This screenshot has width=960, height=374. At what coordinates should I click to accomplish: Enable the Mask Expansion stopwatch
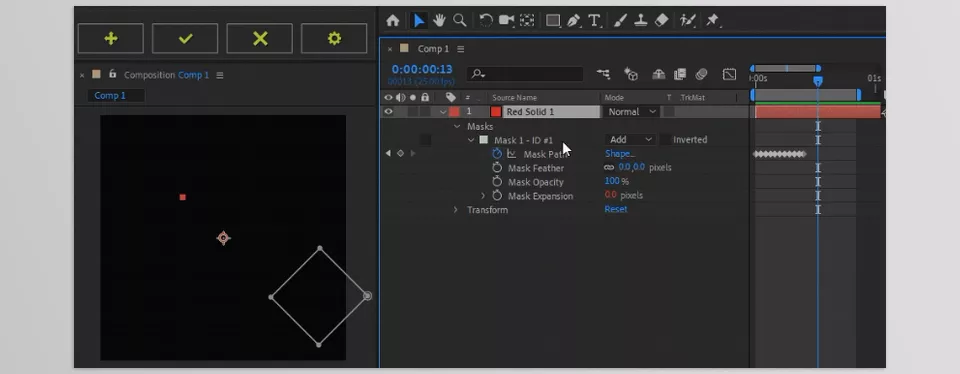[x=497, y=196]
